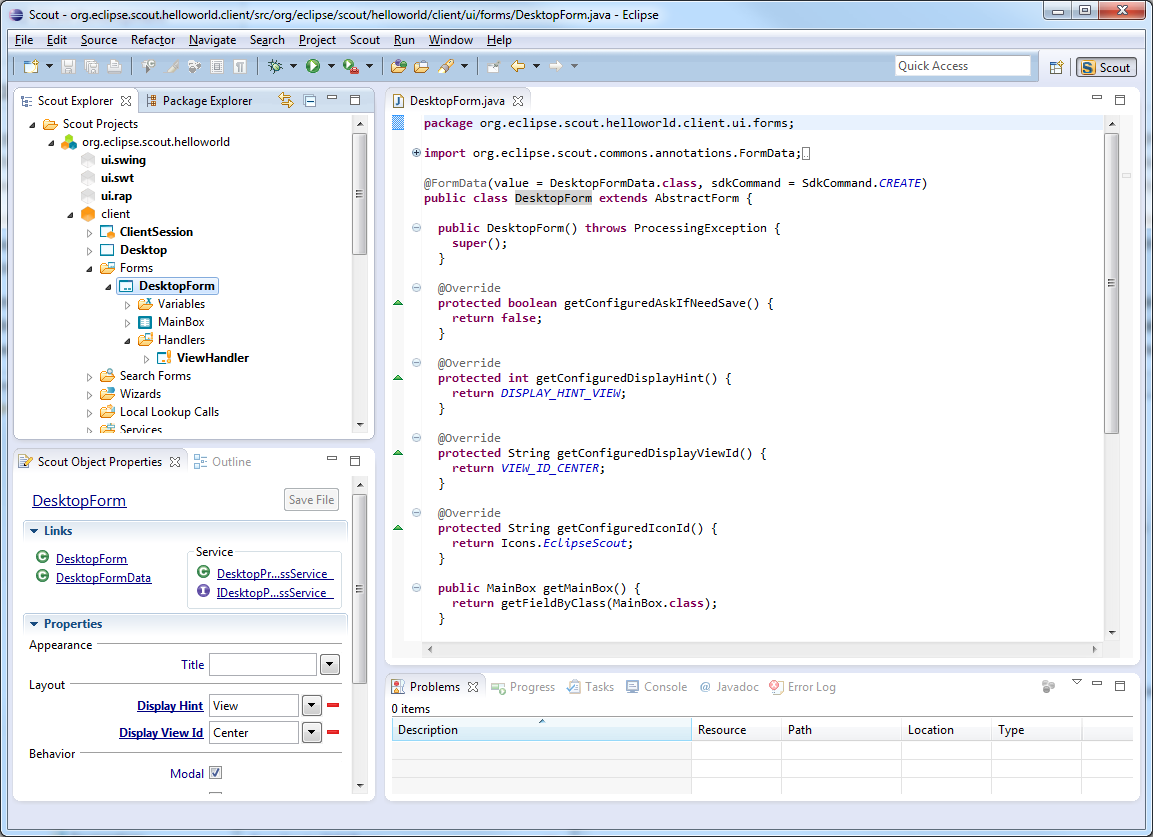Fold the DesktopForm constructor code block
The width and height of the screenshot is (1153, 837).
[x=416, y=228]
